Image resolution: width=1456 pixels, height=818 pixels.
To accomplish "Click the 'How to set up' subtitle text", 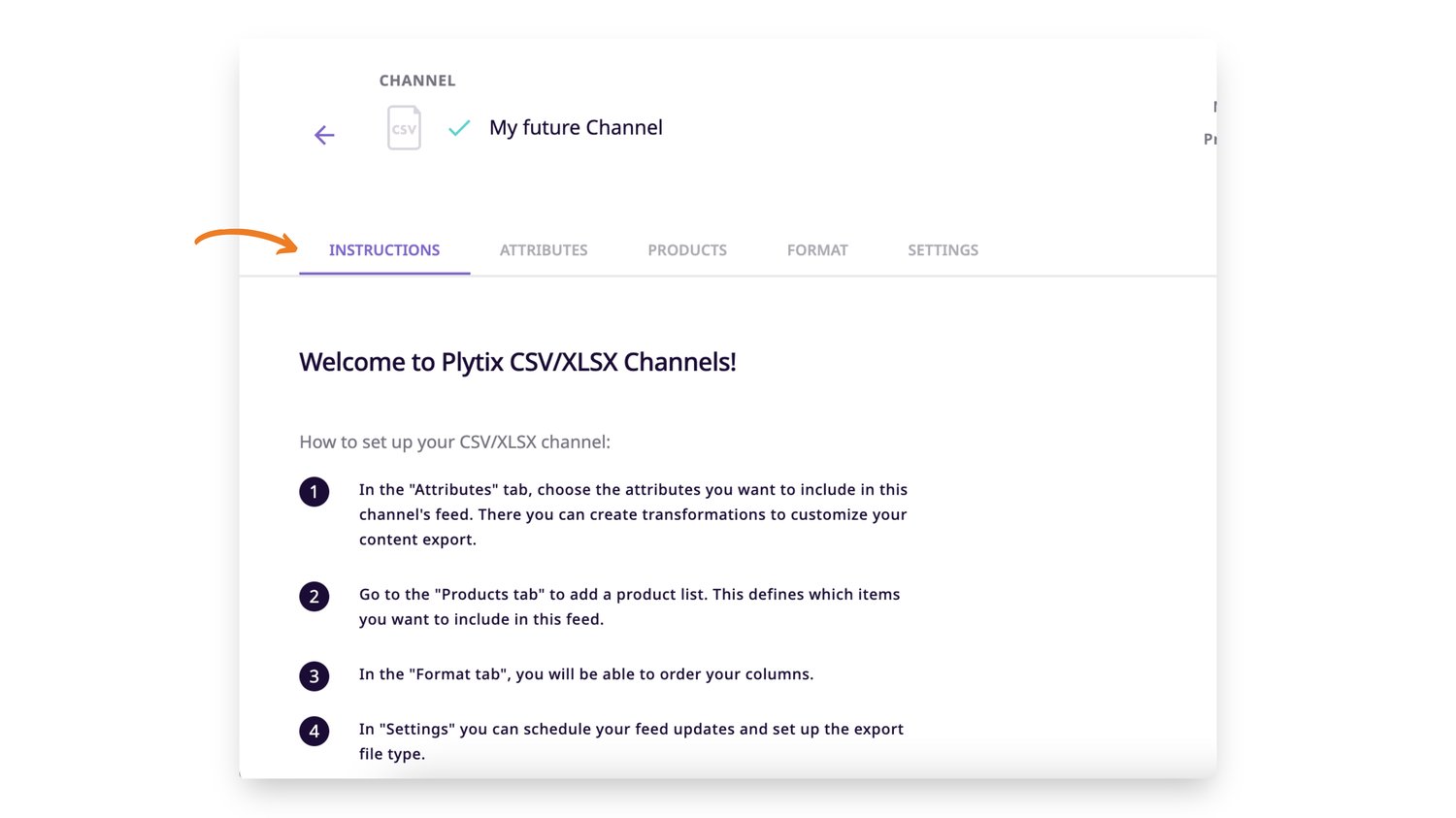I will pos(454,442).
